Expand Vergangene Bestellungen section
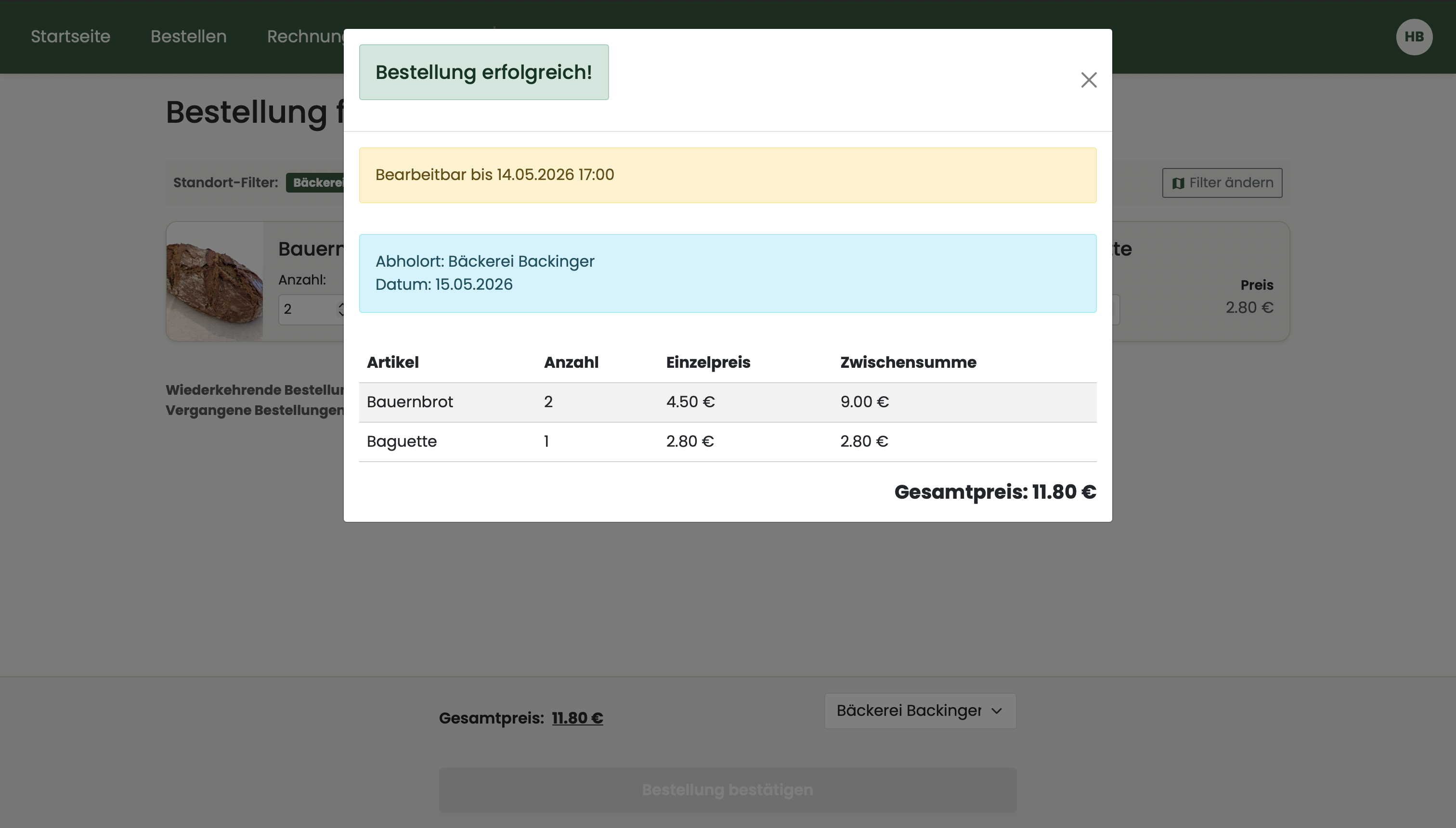The height and width of the screenshot is (828, 1456). point(254,410)
